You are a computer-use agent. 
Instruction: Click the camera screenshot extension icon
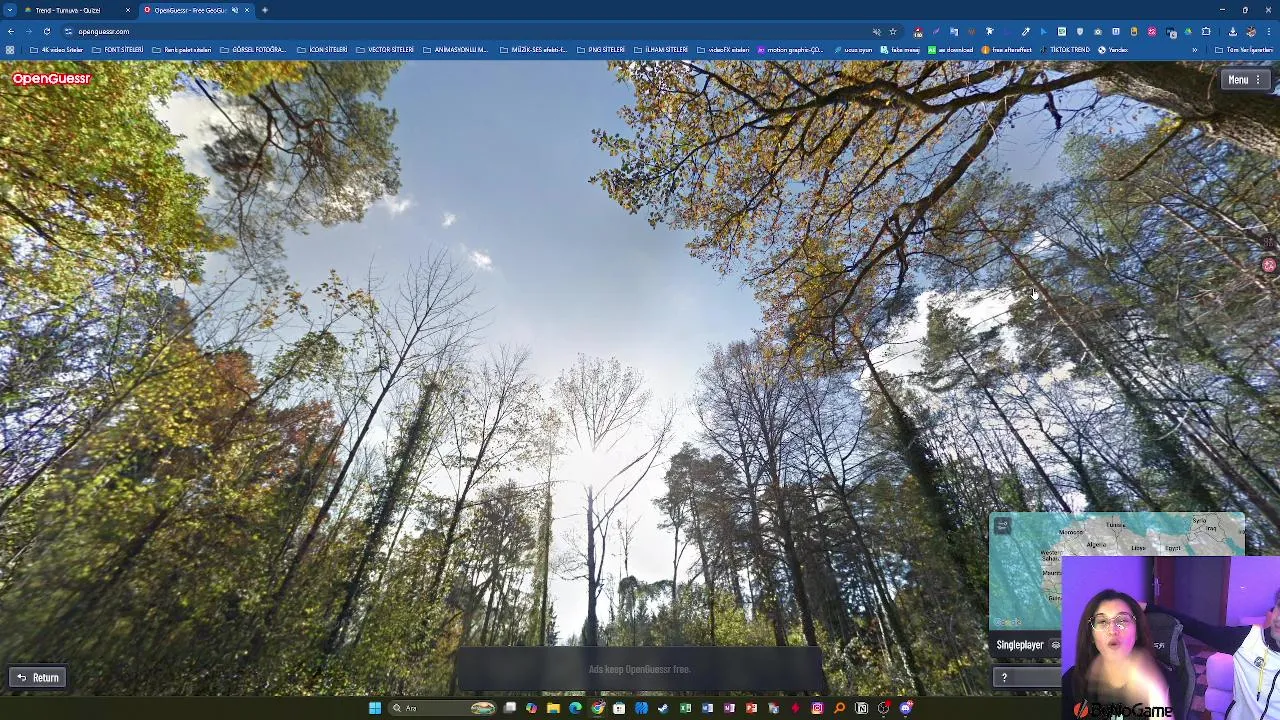pyautogui.click(x=1098, y=32)
